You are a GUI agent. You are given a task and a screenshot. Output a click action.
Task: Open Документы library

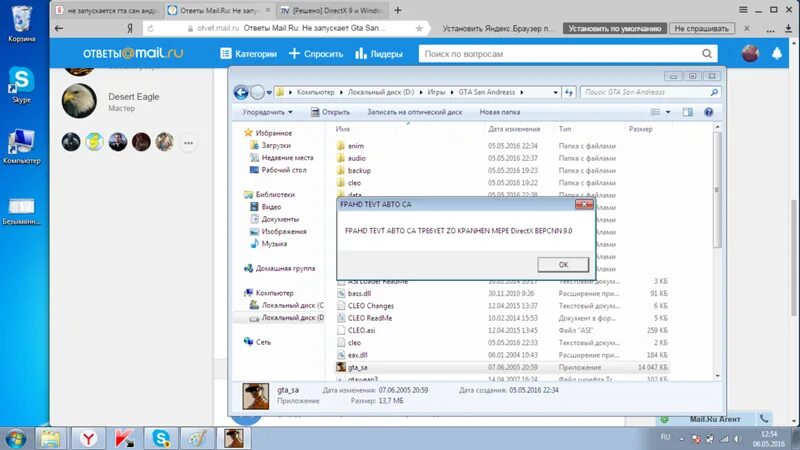[280, 219]
